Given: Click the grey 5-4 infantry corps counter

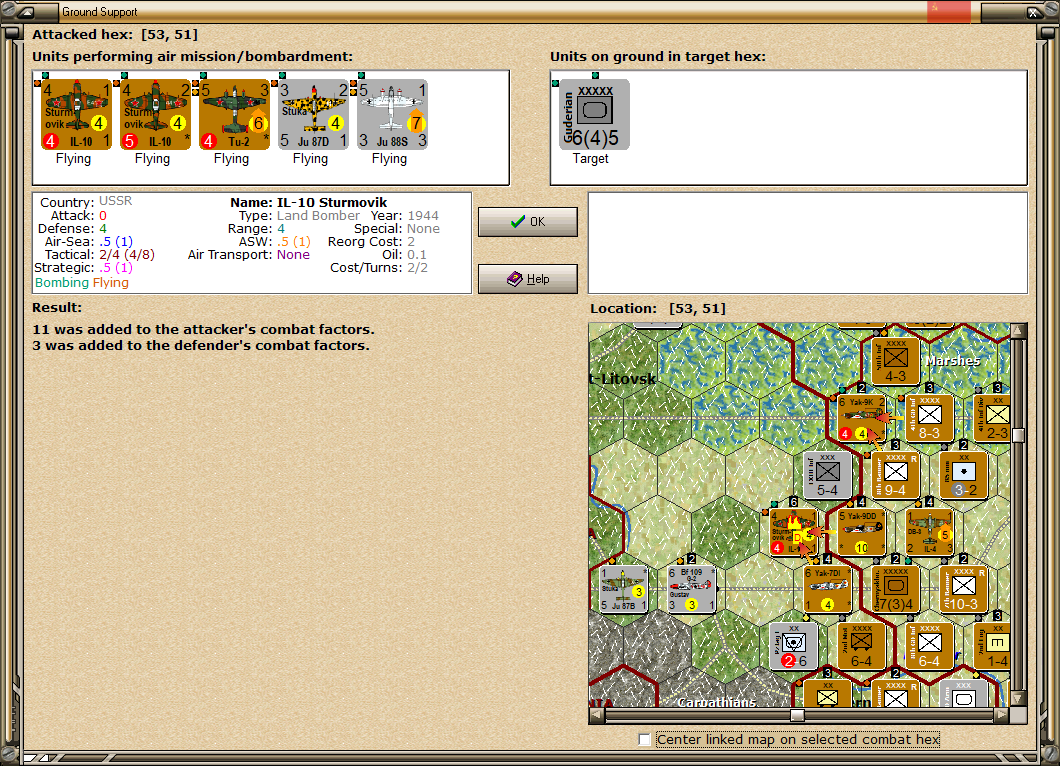Looking at the screenshot, I should [x=827, y=475].
